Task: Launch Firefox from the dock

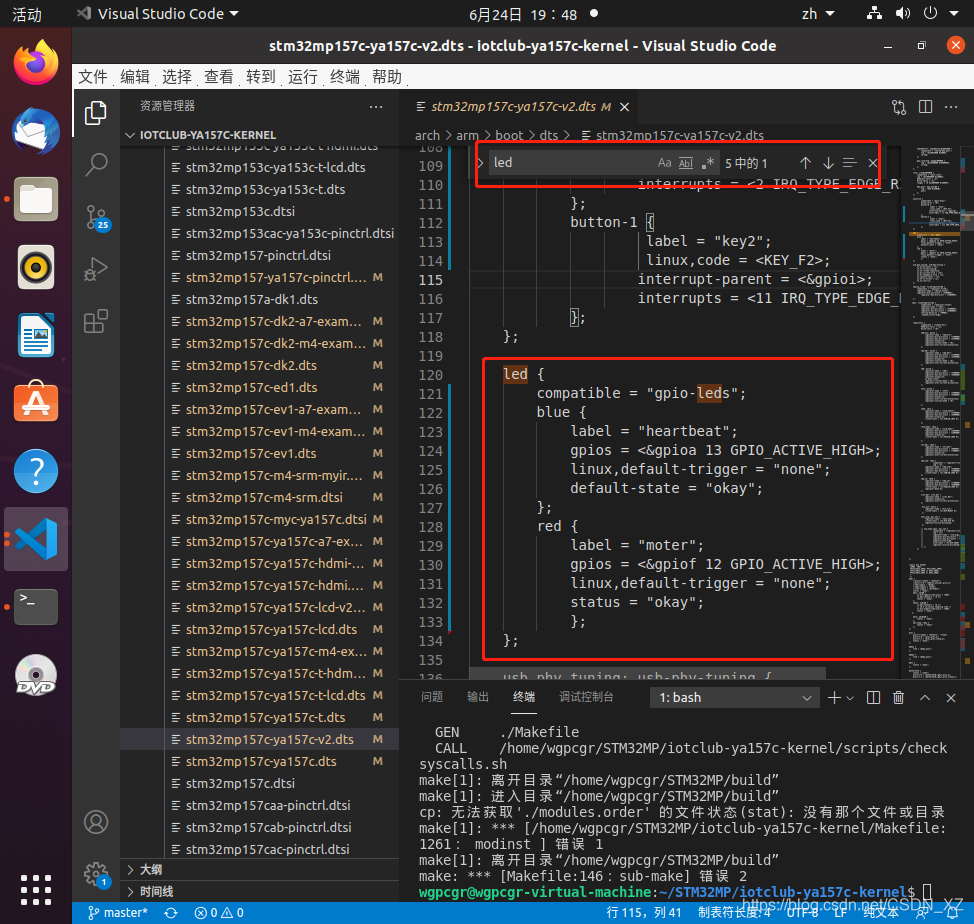Action: tap(36, 63)
